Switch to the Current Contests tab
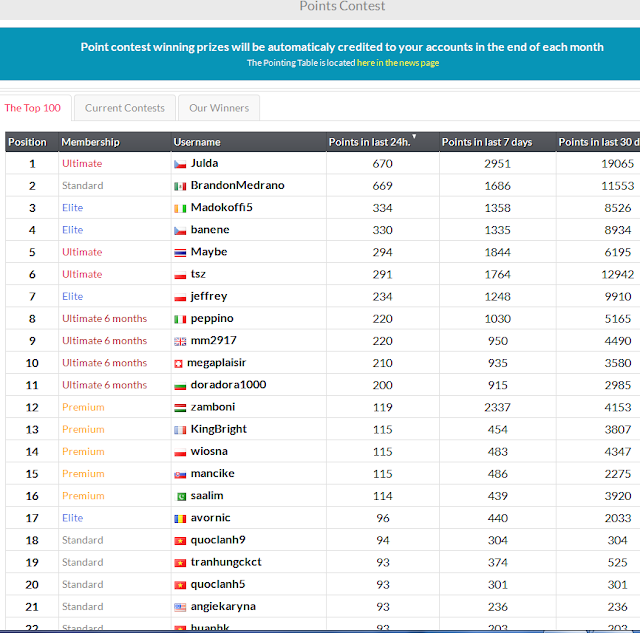The width and height of the screenshot is (640, 633). pos(125,108)
